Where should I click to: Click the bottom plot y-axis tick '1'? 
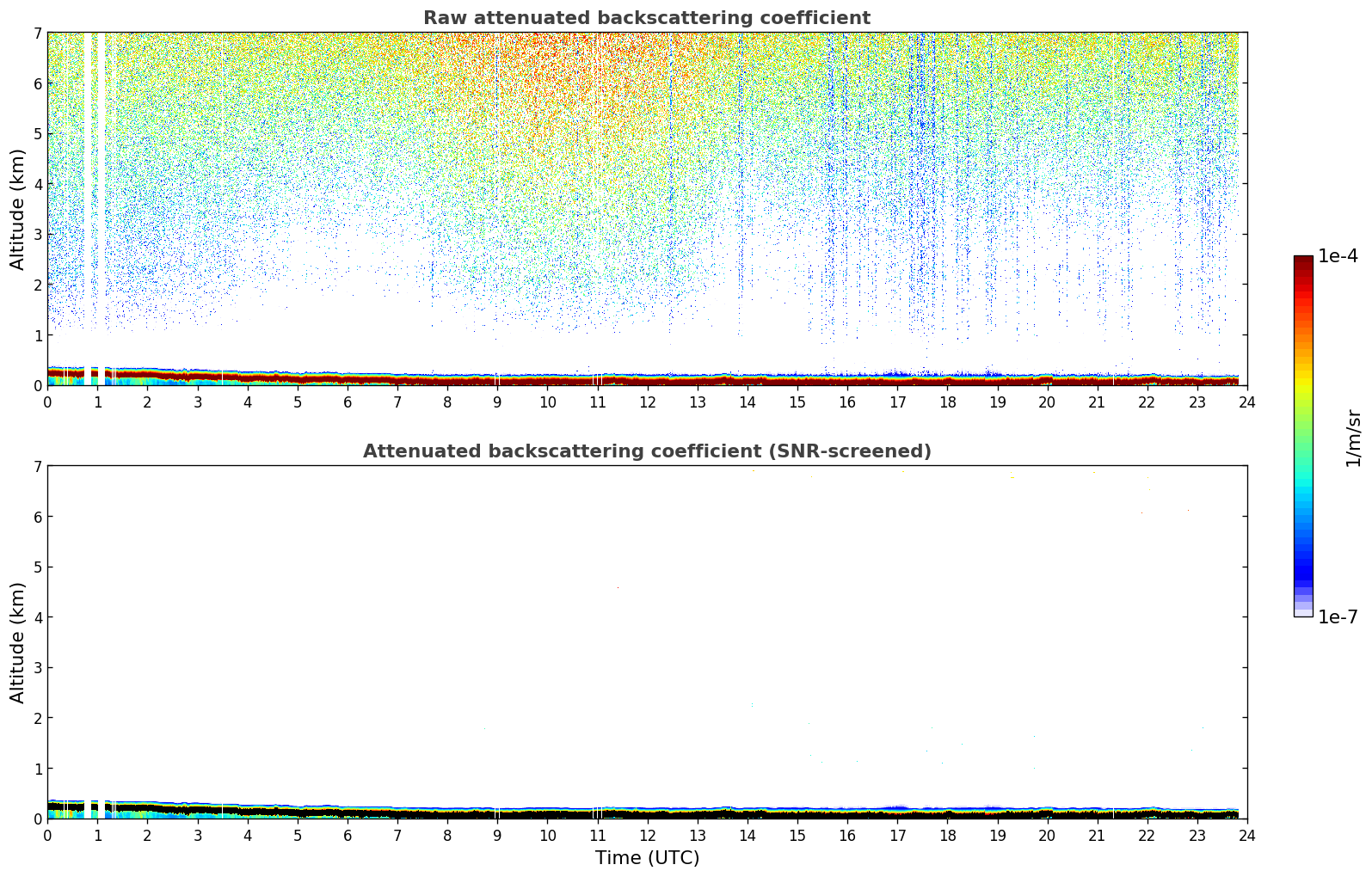point(37,768)
